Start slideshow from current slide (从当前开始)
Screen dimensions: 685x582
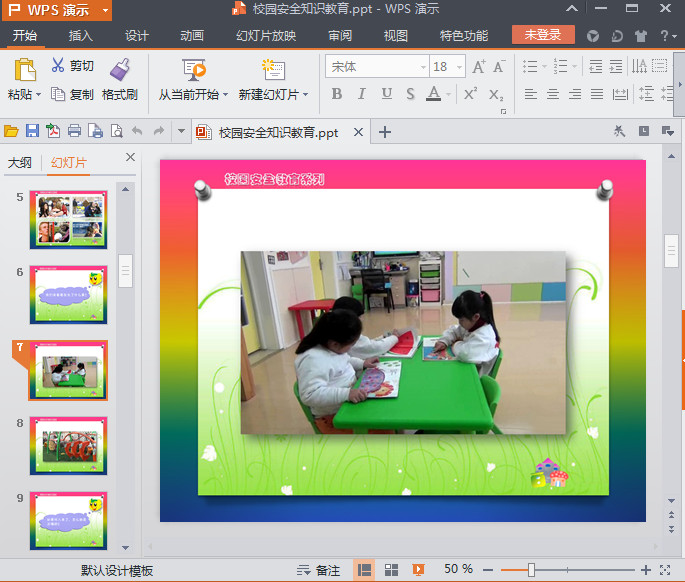pos(194,70)
